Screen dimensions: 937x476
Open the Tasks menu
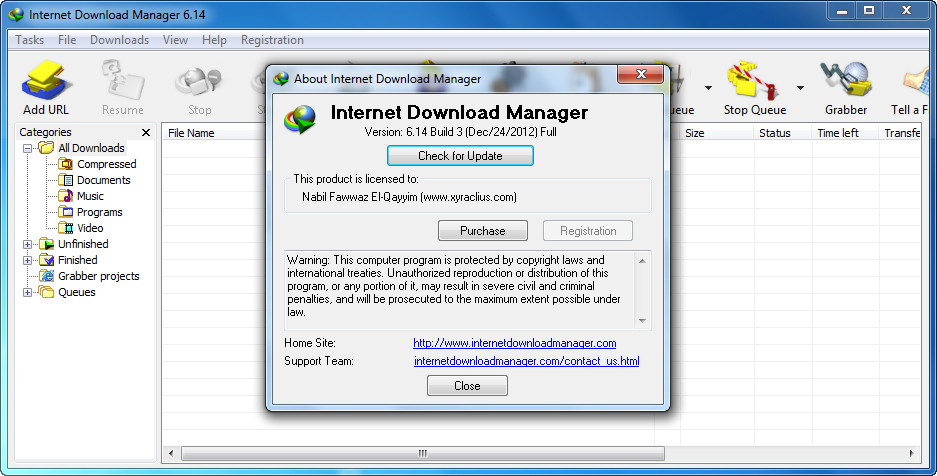point(29,40)
